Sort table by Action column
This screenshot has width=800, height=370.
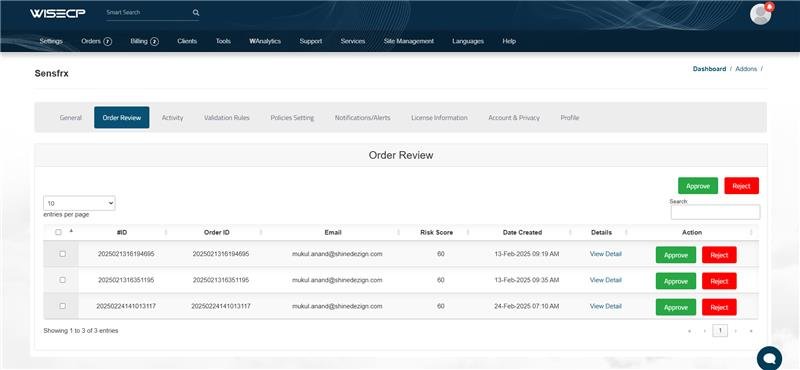pos(692,232)
